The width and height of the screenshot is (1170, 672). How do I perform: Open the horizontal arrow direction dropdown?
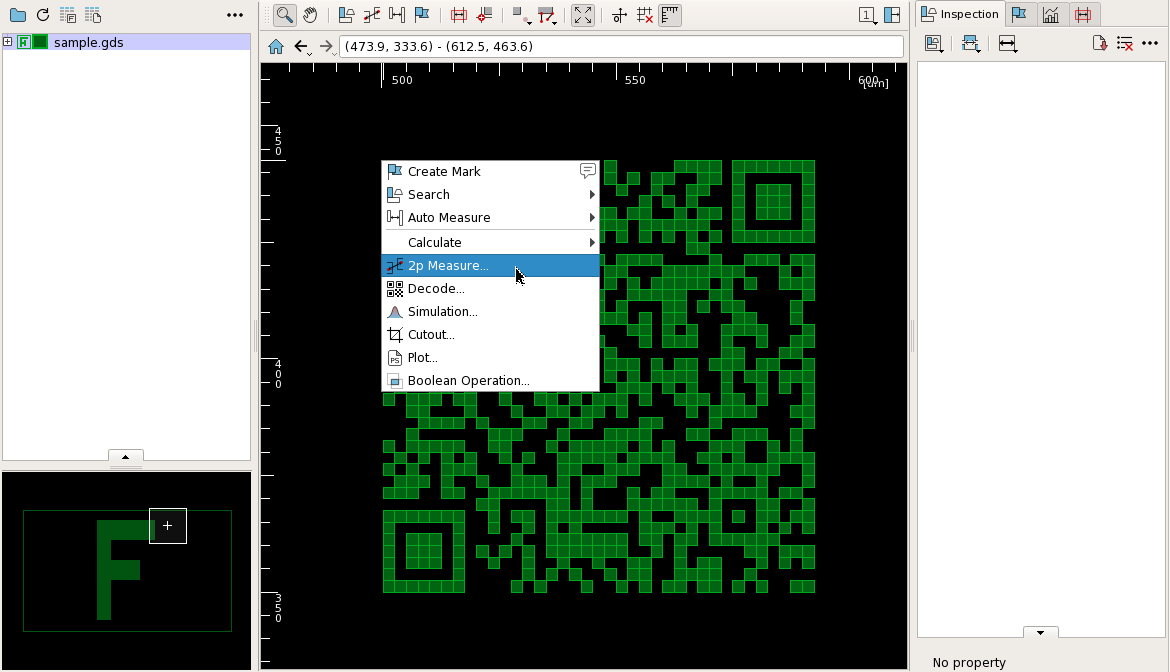(x=1008, y=43)
